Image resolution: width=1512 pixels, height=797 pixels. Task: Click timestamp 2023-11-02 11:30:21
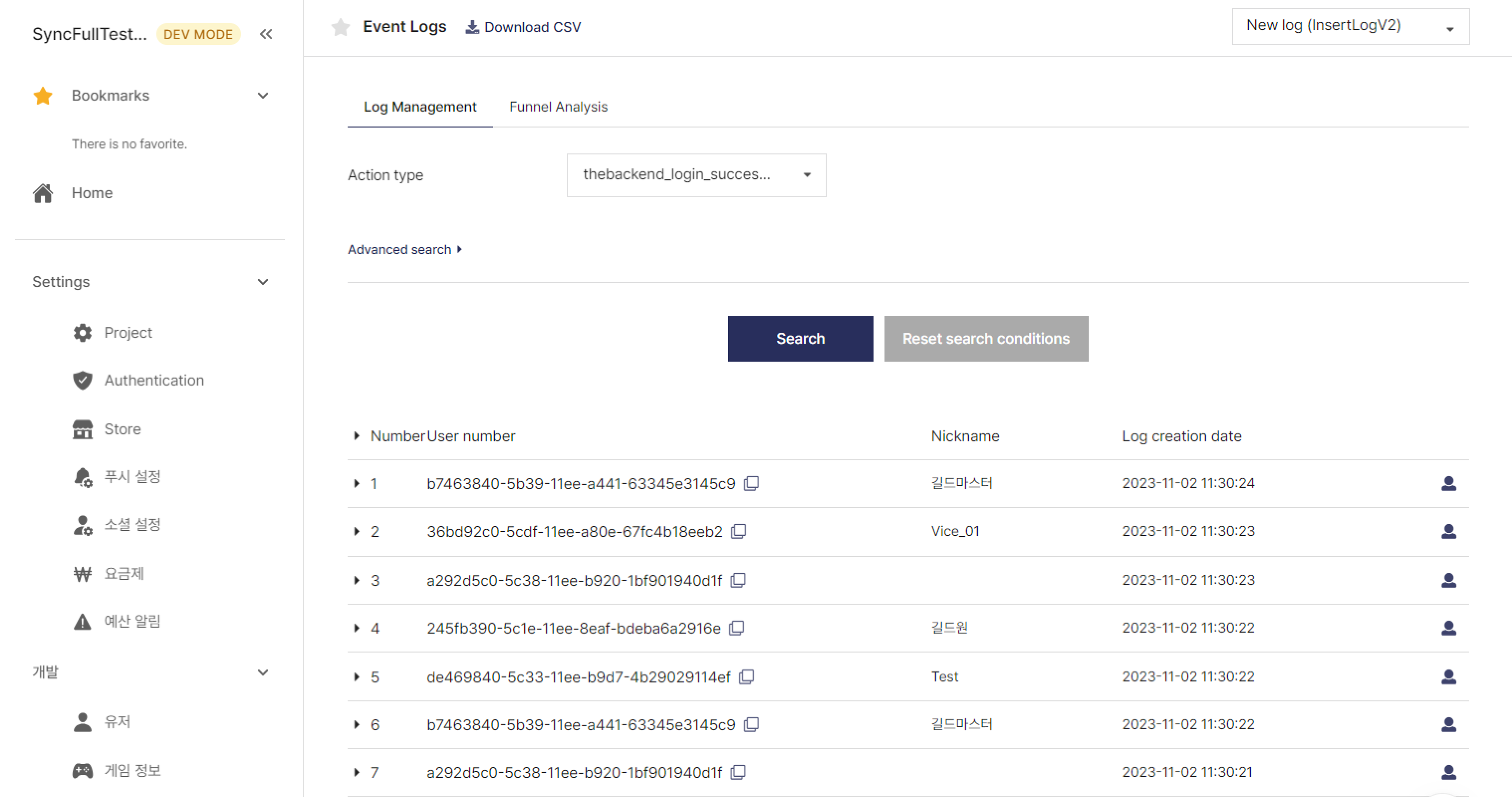coord(1187,772)
